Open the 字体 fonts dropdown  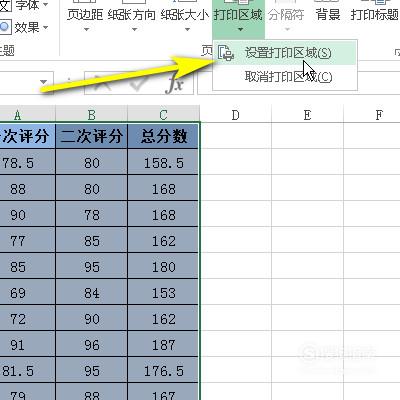[25, 5]
